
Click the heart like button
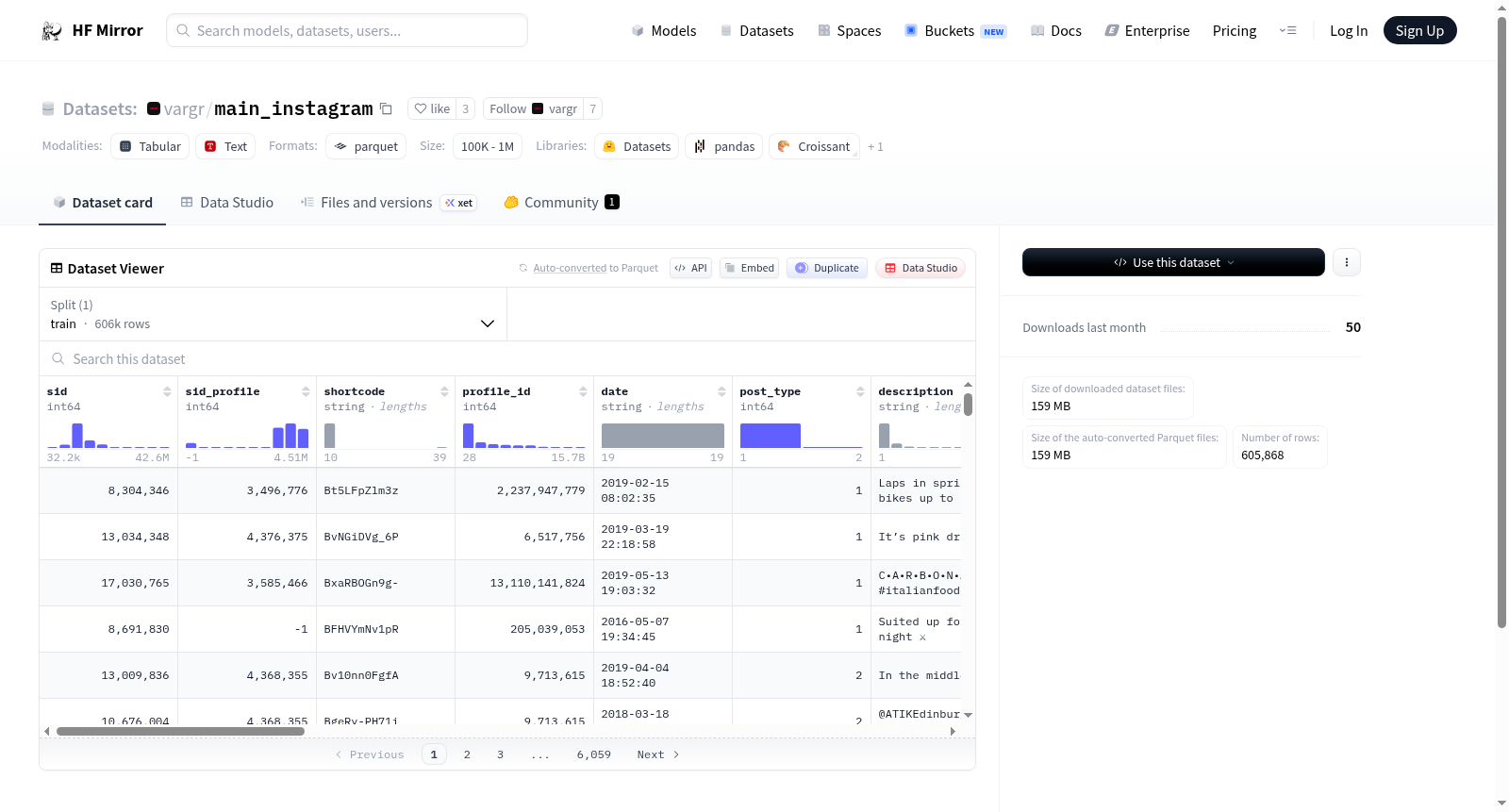pyautogui.click(x=432, y=108)
